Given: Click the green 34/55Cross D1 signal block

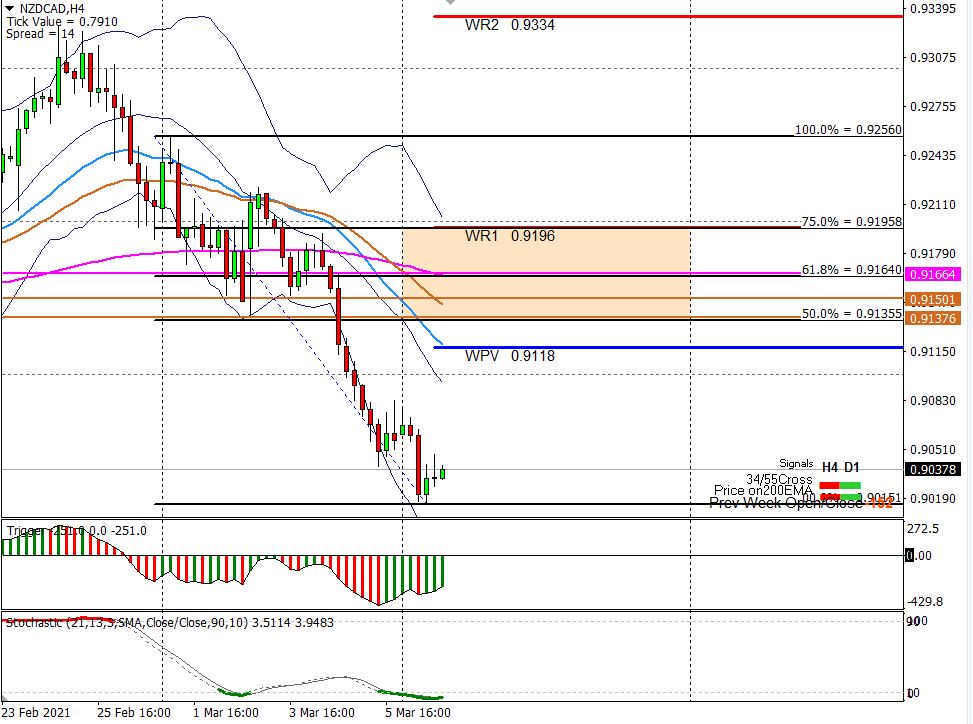Looking at the screenshot, I should [x=850, y=483].
